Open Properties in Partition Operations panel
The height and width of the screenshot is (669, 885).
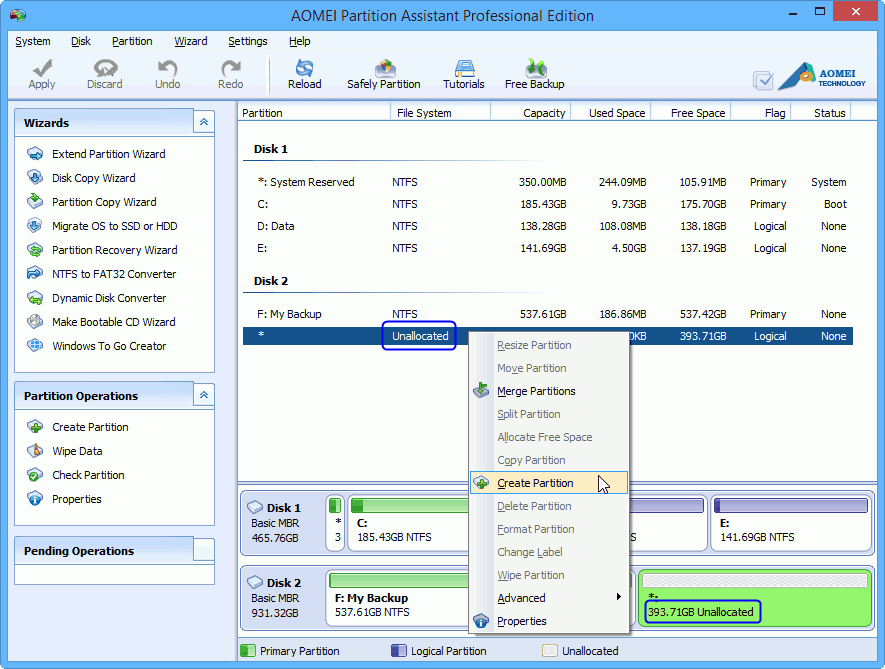(x=77, y=499)
